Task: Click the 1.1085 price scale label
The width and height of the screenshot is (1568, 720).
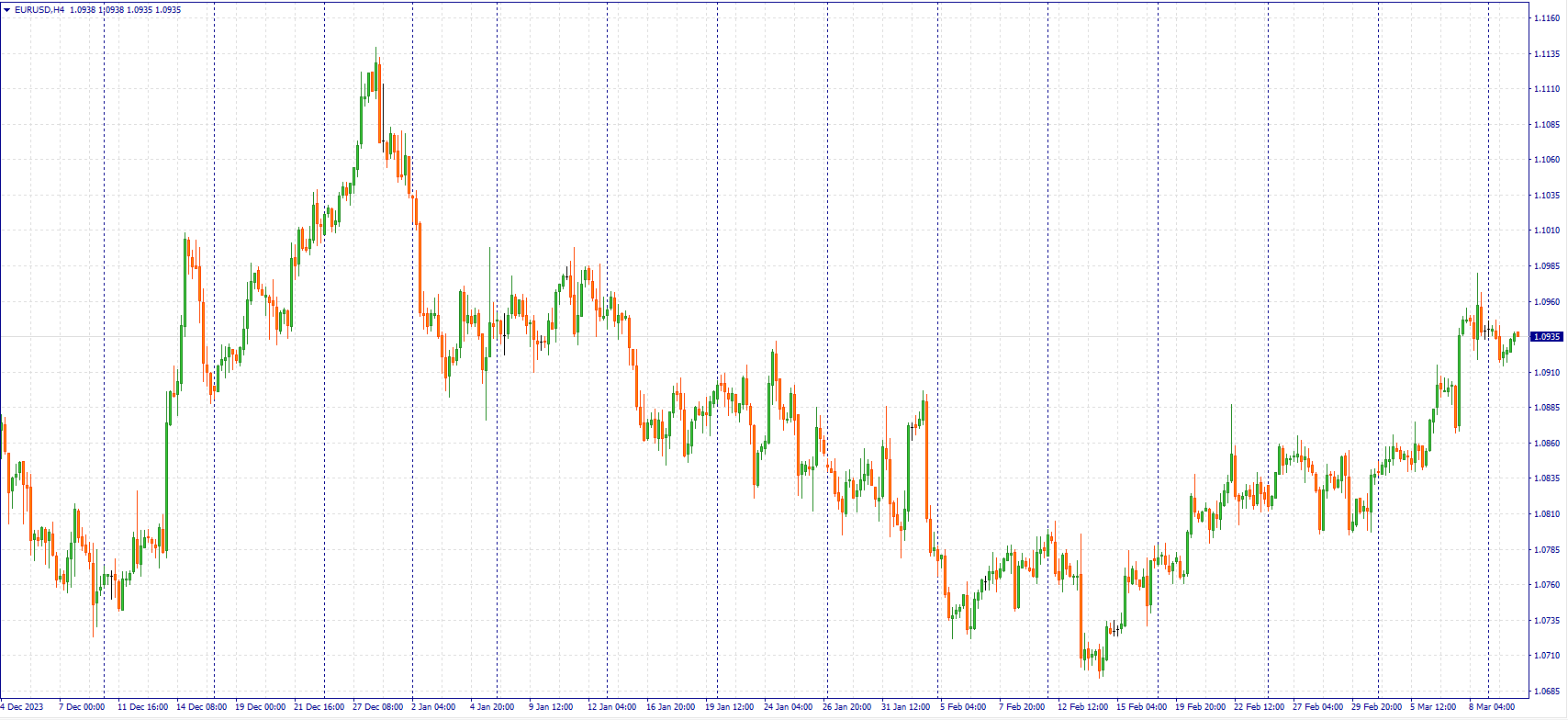Action: [1546, 125]
